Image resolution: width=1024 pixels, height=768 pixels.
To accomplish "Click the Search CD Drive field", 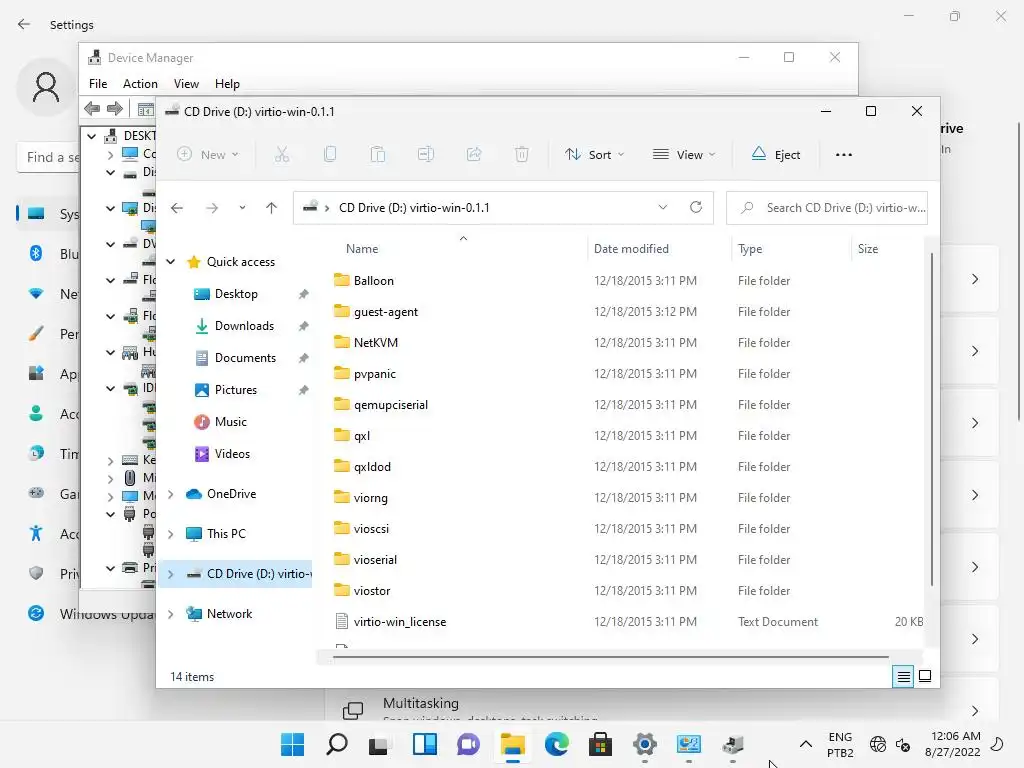I will point(827,208).
